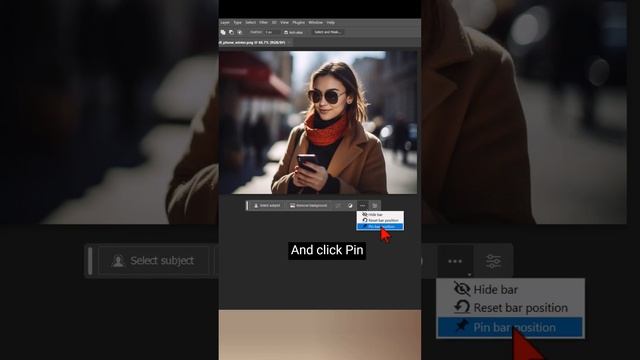The width and height of the screenshot is (640, 360).
Task: Click the enlarged sliders properties icon
Action: (x=493, y=261)
